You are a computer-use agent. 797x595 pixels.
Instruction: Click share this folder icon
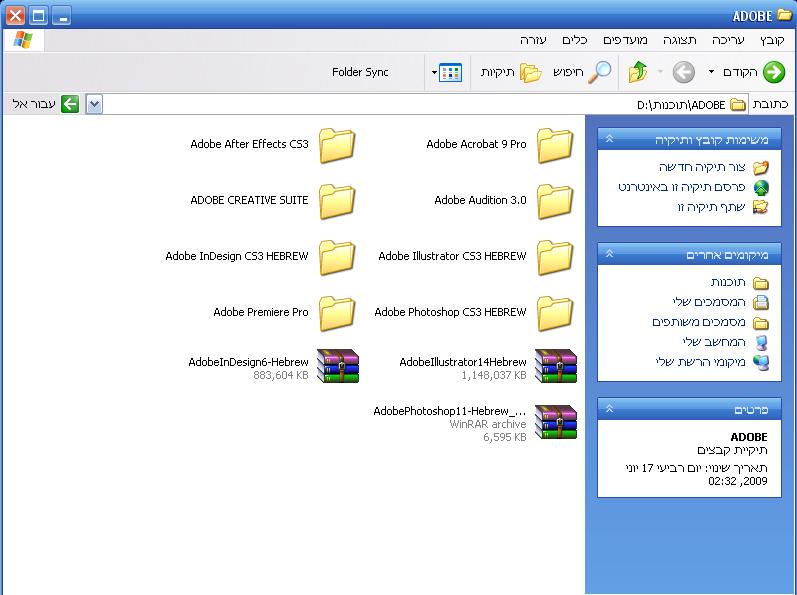tap(761, 207)
